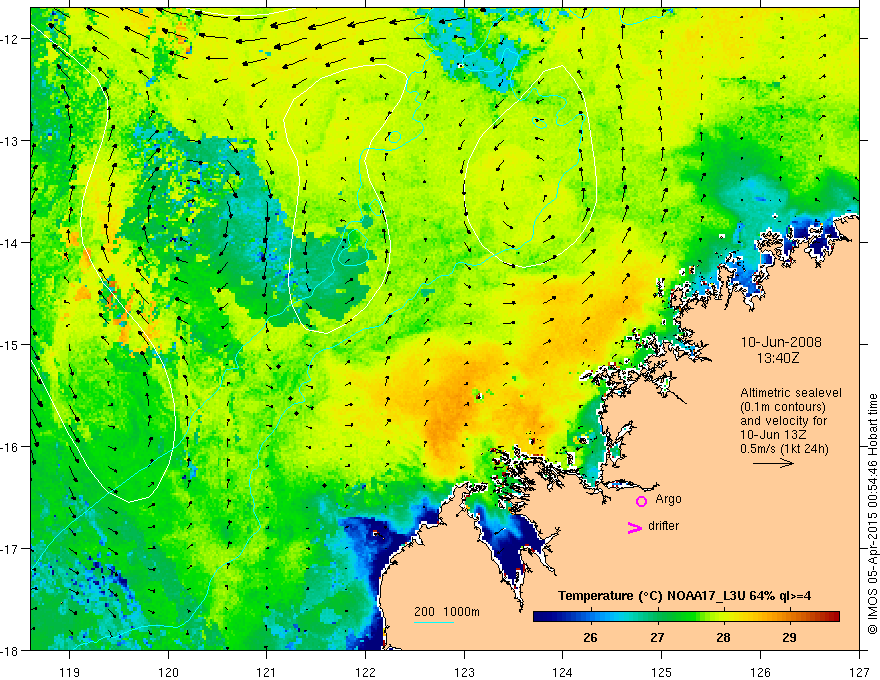Click the '28' color bar tick label

tap(723, 637)
